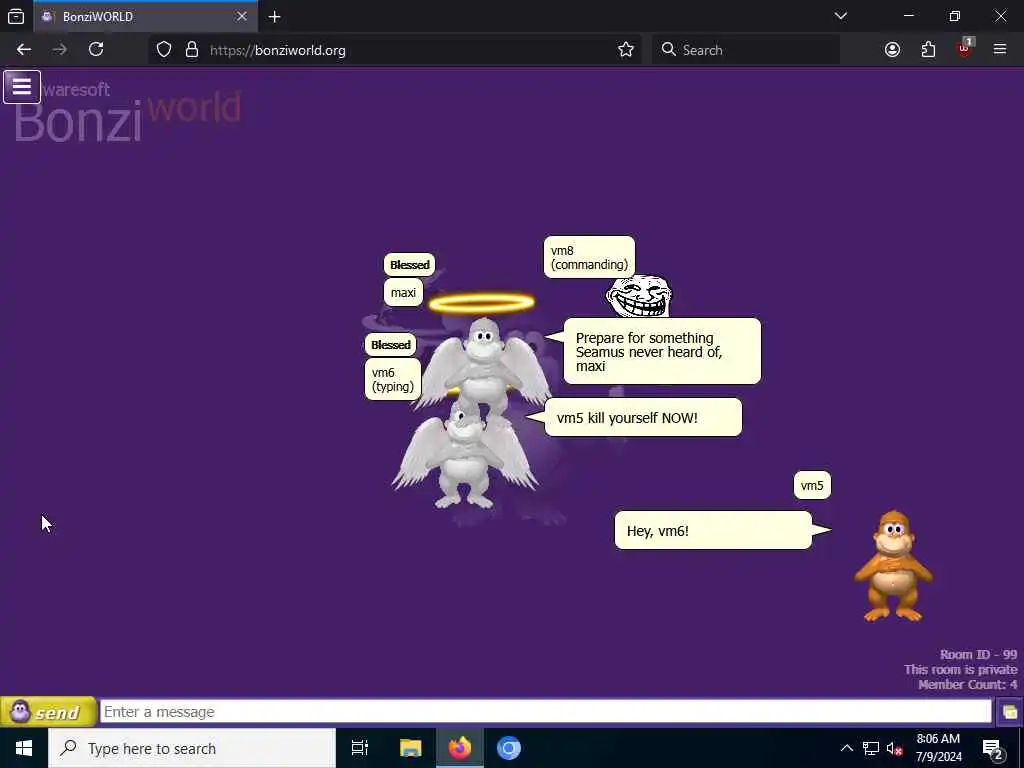Click the vm5 orange Bonzi character

coord(893,566)
